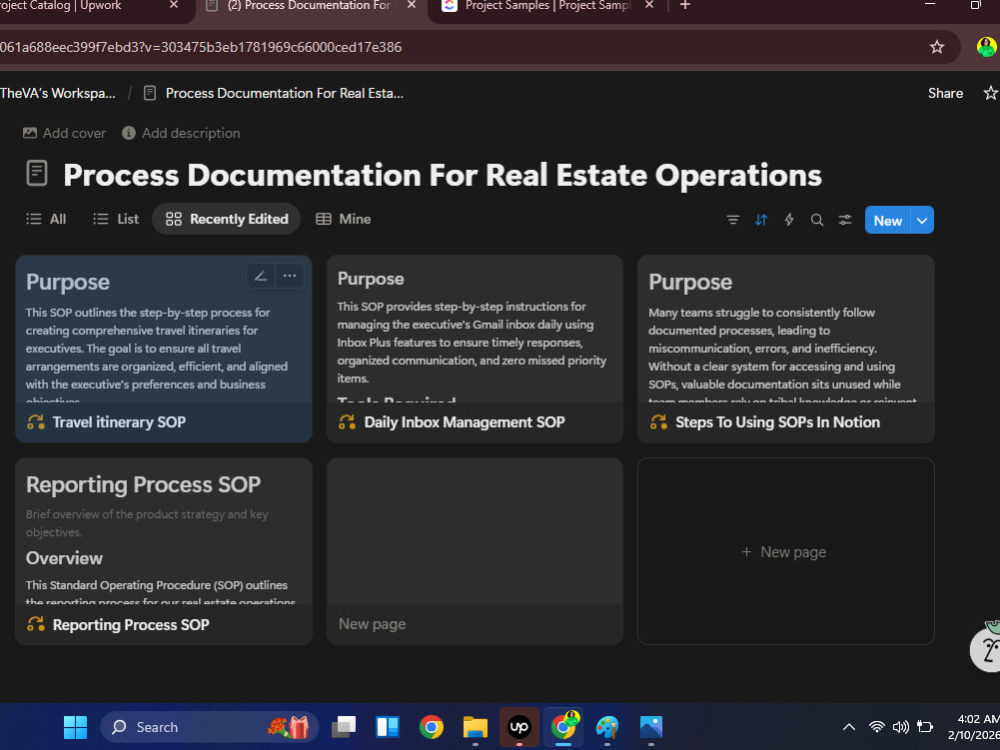This screenshot has height=750, width=1000.
Task: Open the blue-and-white tile app in taskbar
Action: tap(387, 727)
